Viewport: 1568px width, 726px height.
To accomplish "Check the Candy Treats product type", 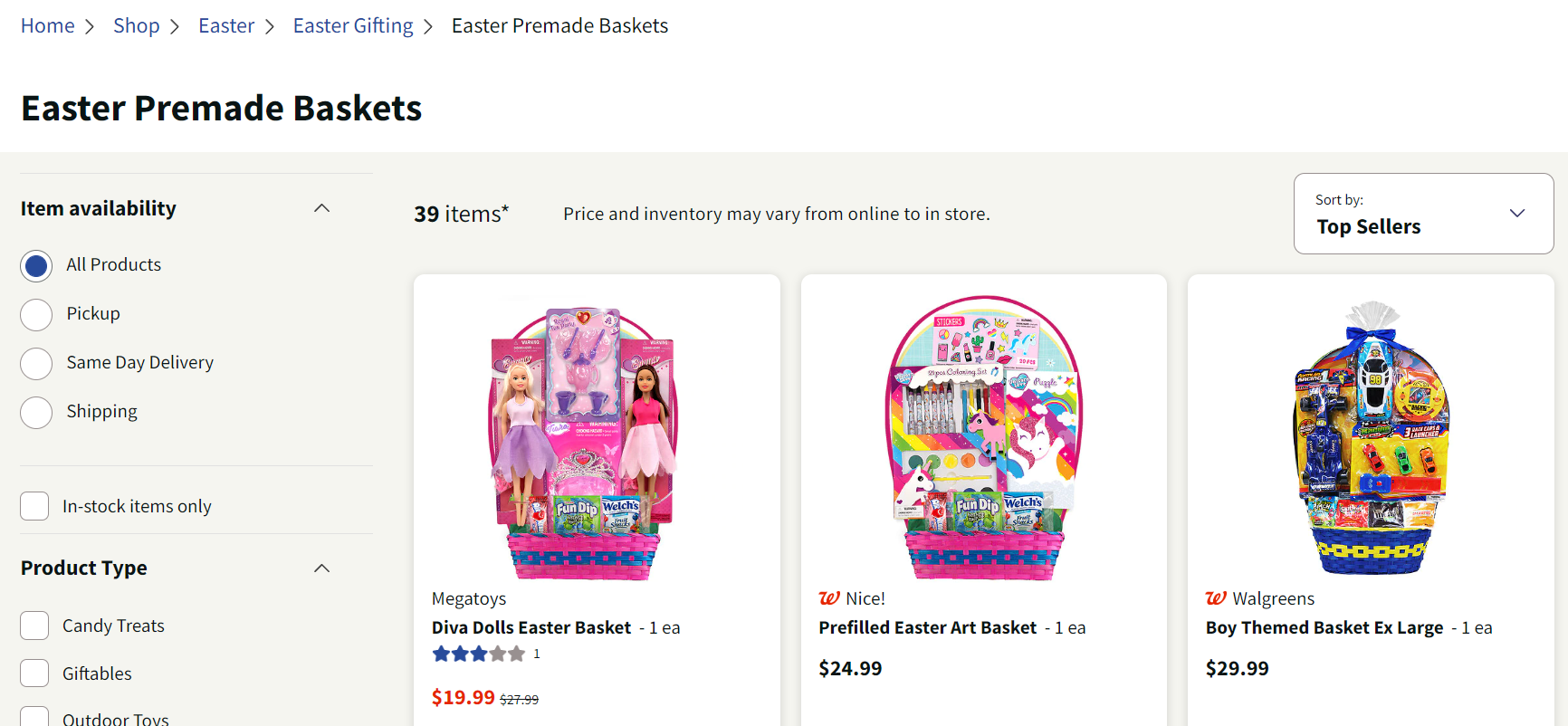I will point(34,626).
